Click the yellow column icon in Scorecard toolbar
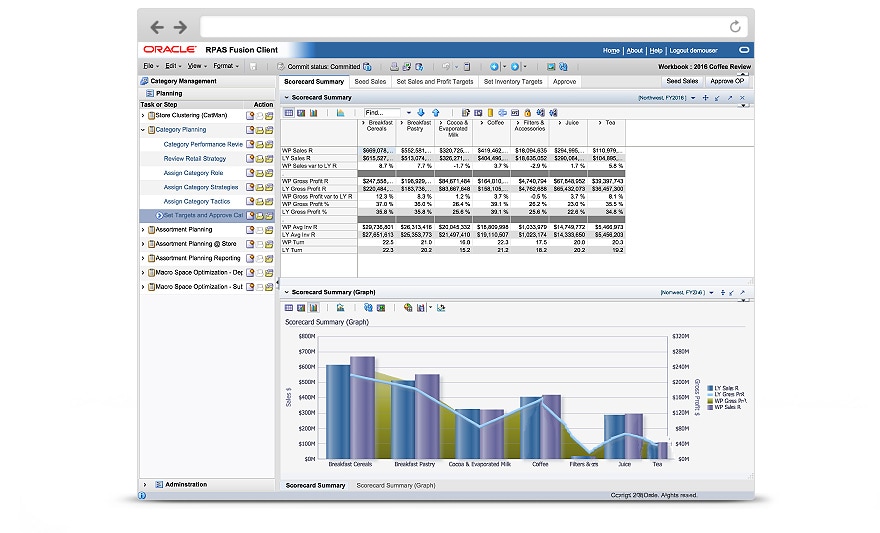 [491, 113]
